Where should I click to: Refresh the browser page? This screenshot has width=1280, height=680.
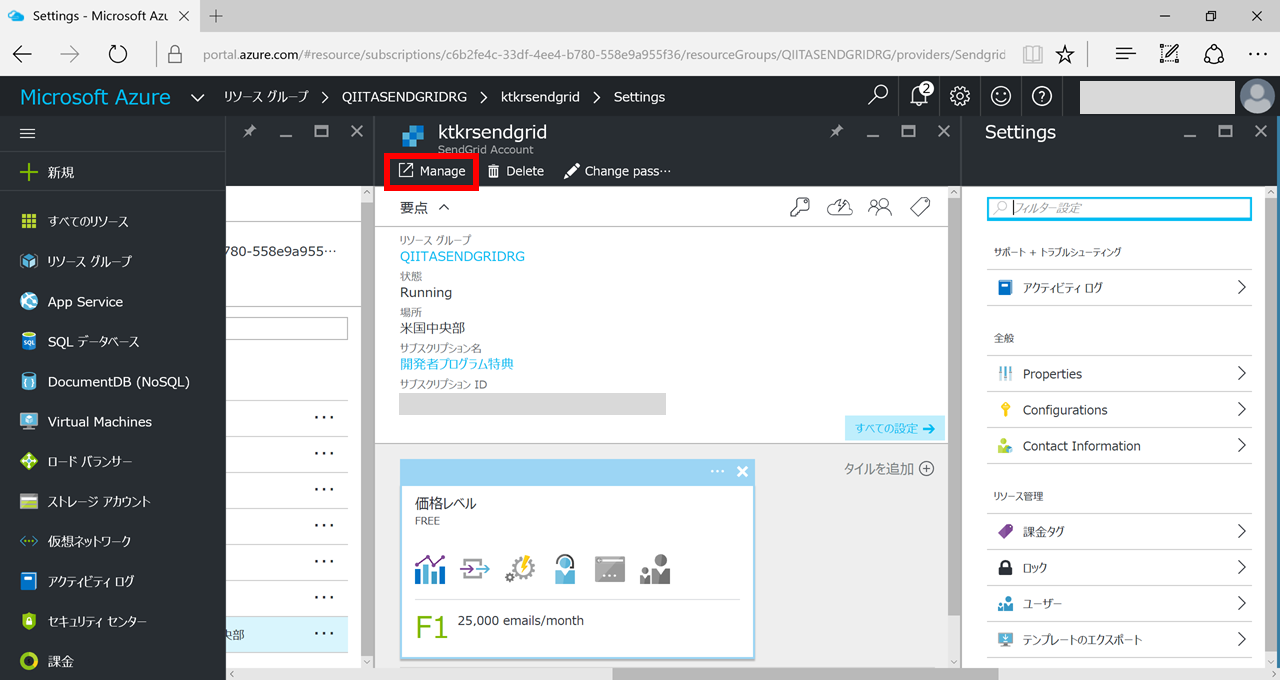(118, 54)
